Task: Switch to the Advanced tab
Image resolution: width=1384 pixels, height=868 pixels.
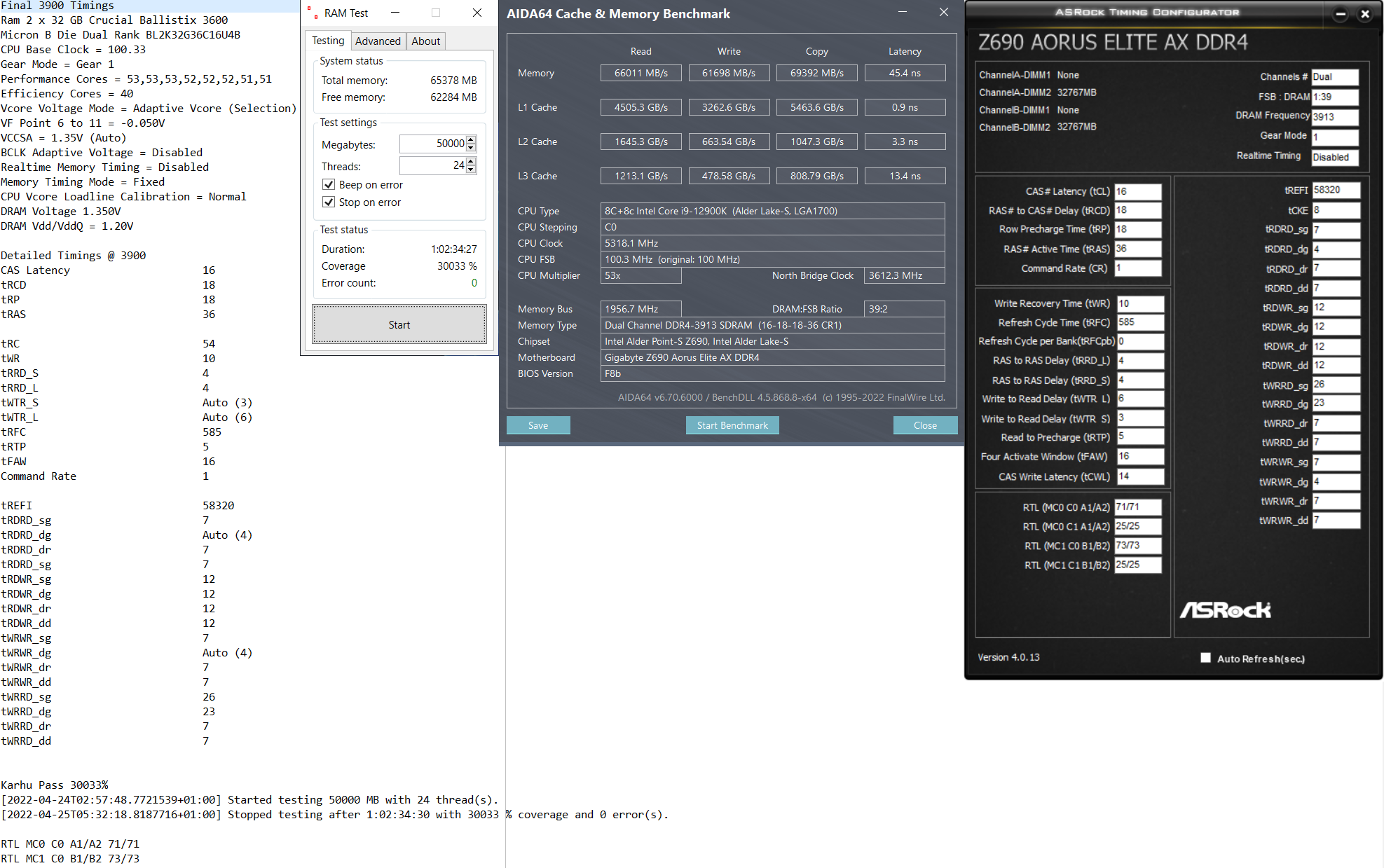Action: (378, 41)
